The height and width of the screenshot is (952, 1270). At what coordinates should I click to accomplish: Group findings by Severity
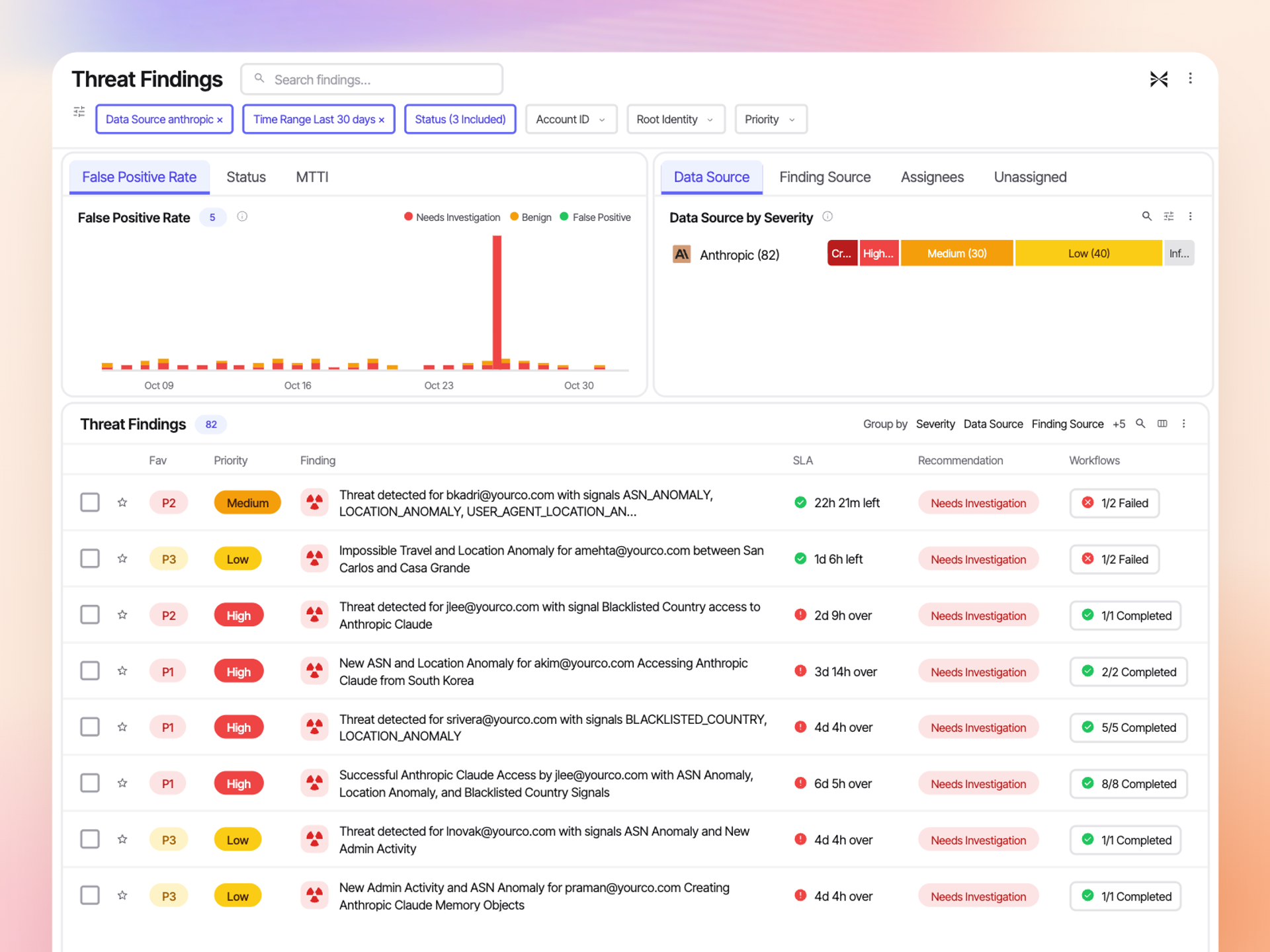click(935, 424)
